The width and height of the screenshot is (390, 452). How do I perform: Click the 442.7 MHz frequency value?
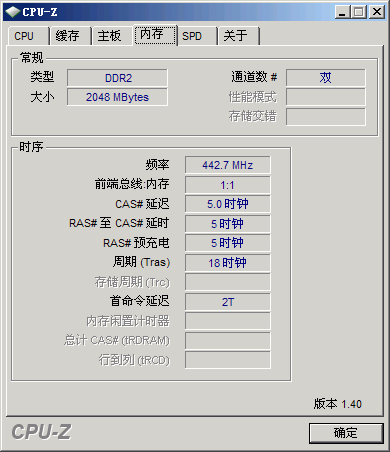(x=228, y=165)
